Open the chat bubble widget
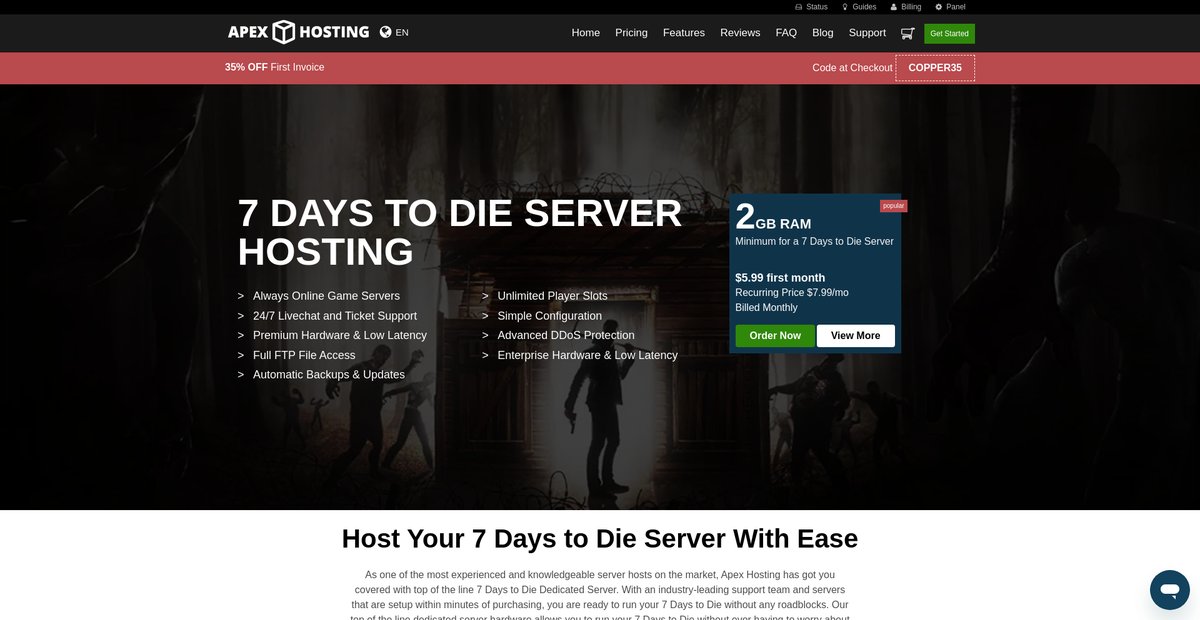 (x=1169, y=590)
